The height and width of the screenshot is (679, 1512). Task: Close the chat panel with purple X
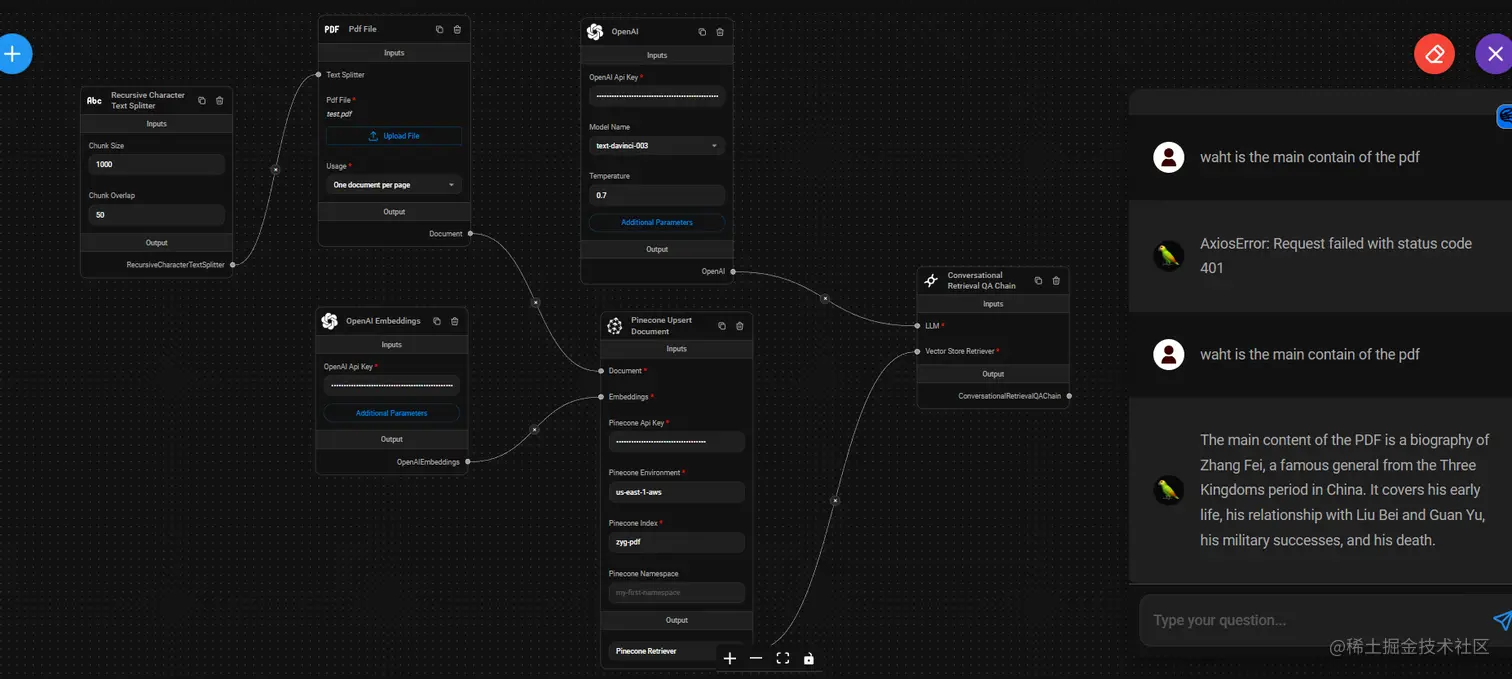pyautogui.click(x=1494, y=54)
